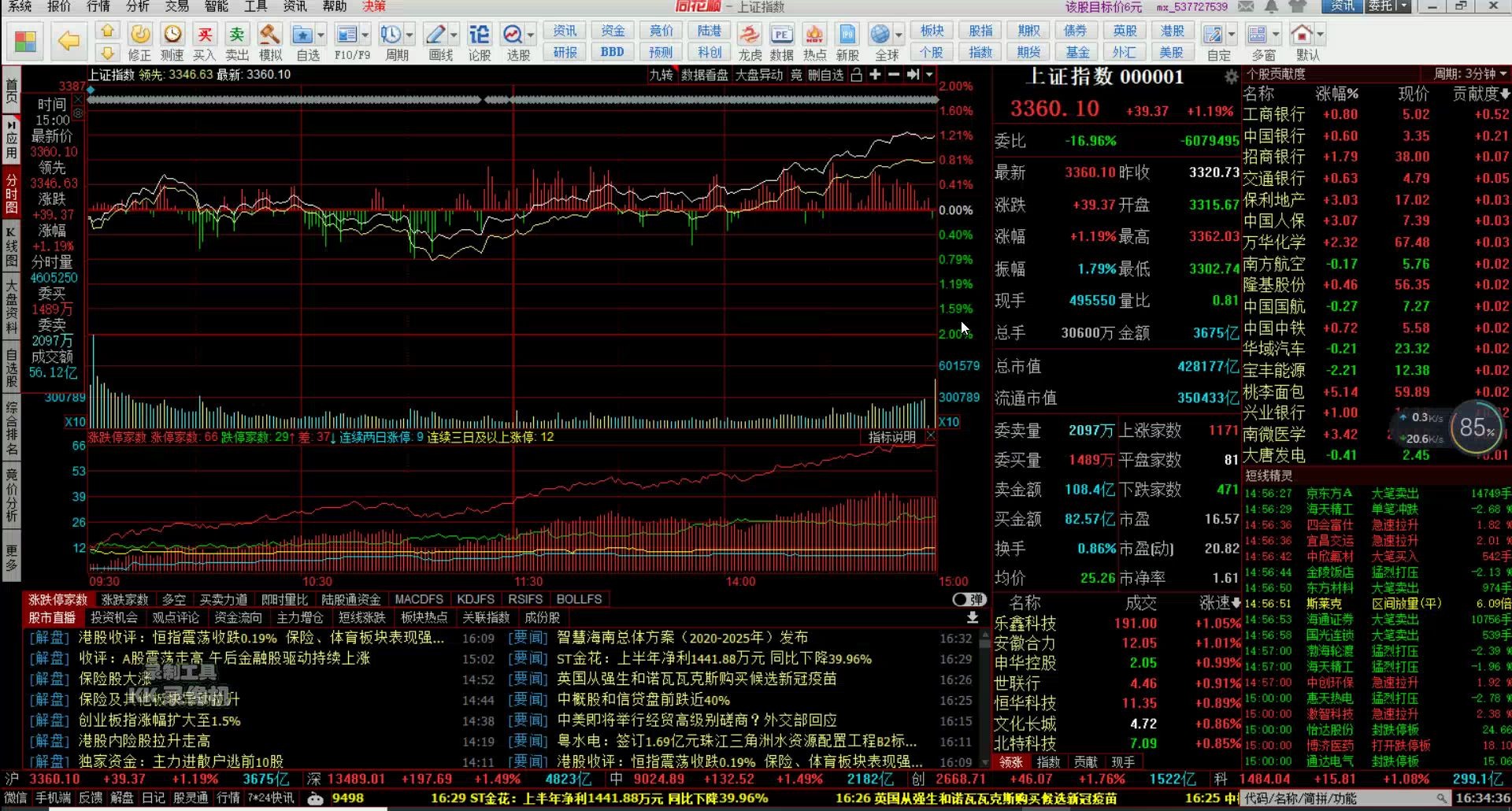Screen dimensions: 1512x811
Task: Expand the 多窗 dropdown arrow
Action: [1276, 35]
